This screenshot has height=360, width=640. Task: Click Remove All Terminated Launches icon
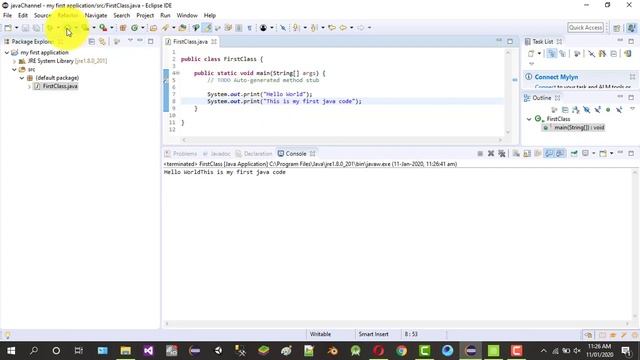(x=502, y=153)
